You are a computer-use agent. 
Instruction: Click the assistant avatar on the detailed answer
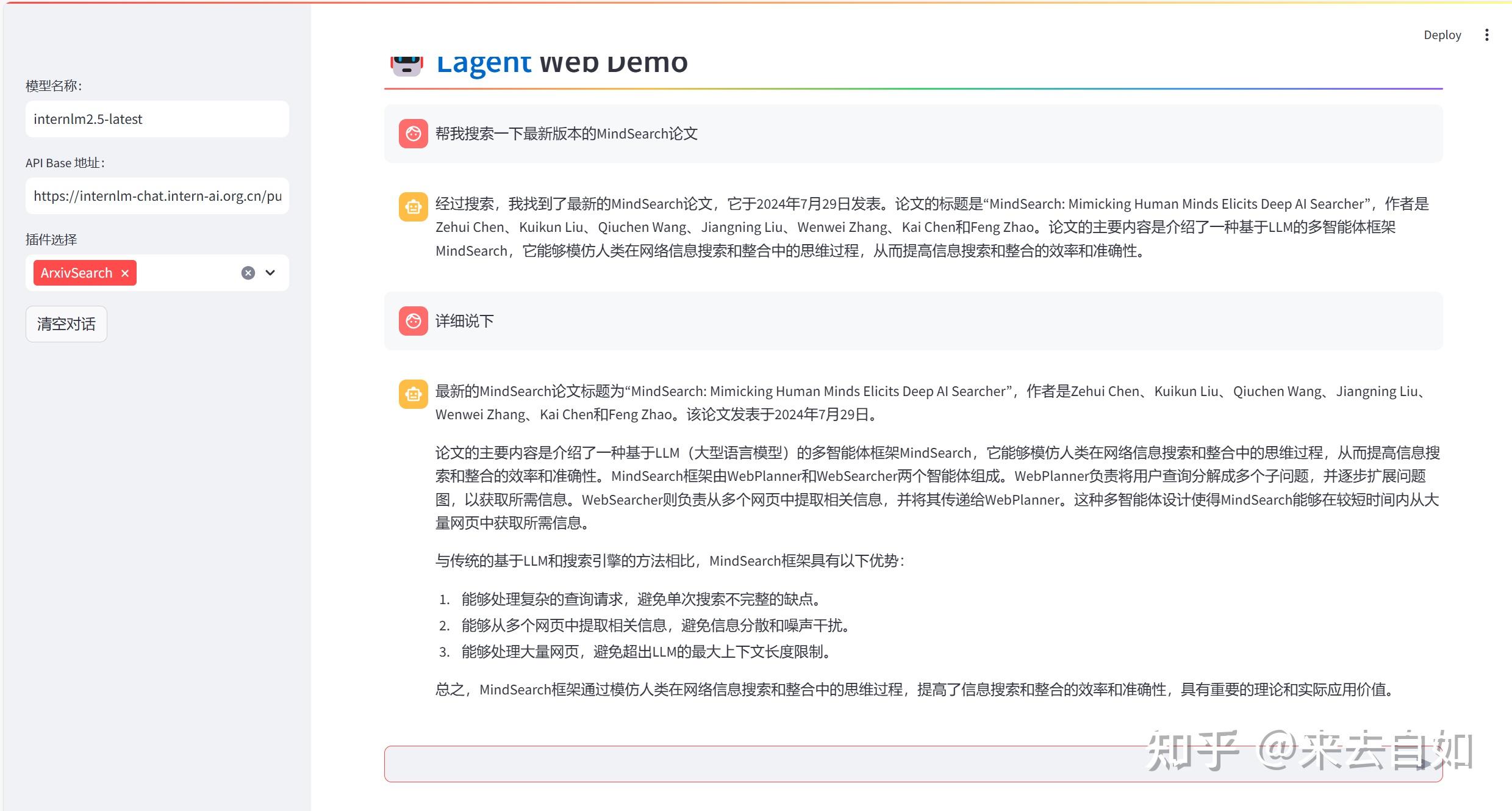pos(413,394)
